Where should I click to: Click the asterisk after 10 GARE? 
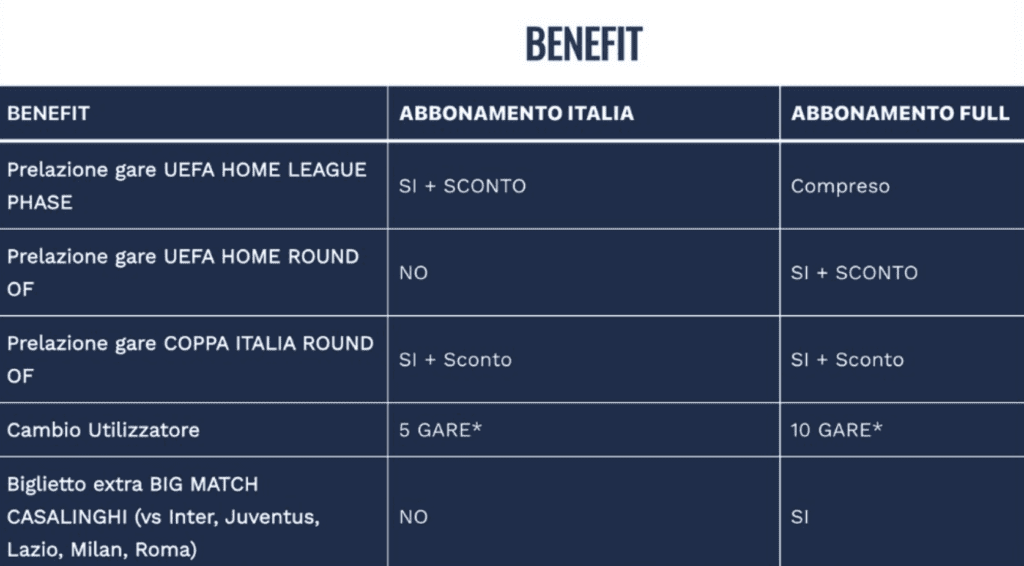[x=878, y=428]
